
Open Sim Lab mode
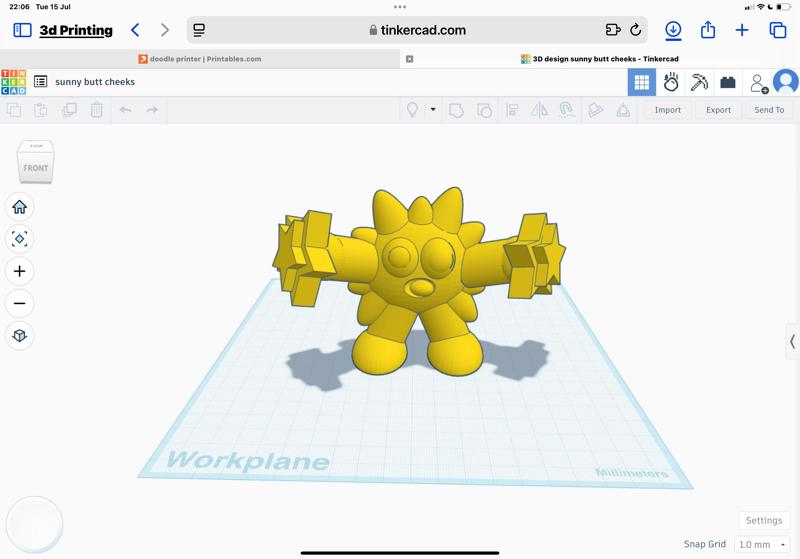[671, 82]
